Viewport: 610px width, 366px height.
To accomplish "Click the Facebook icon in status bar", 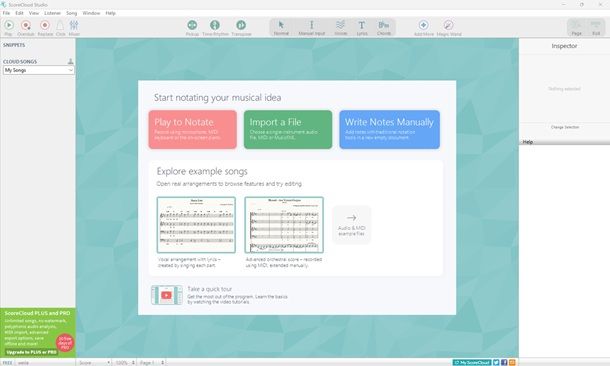I will (504, 362).
